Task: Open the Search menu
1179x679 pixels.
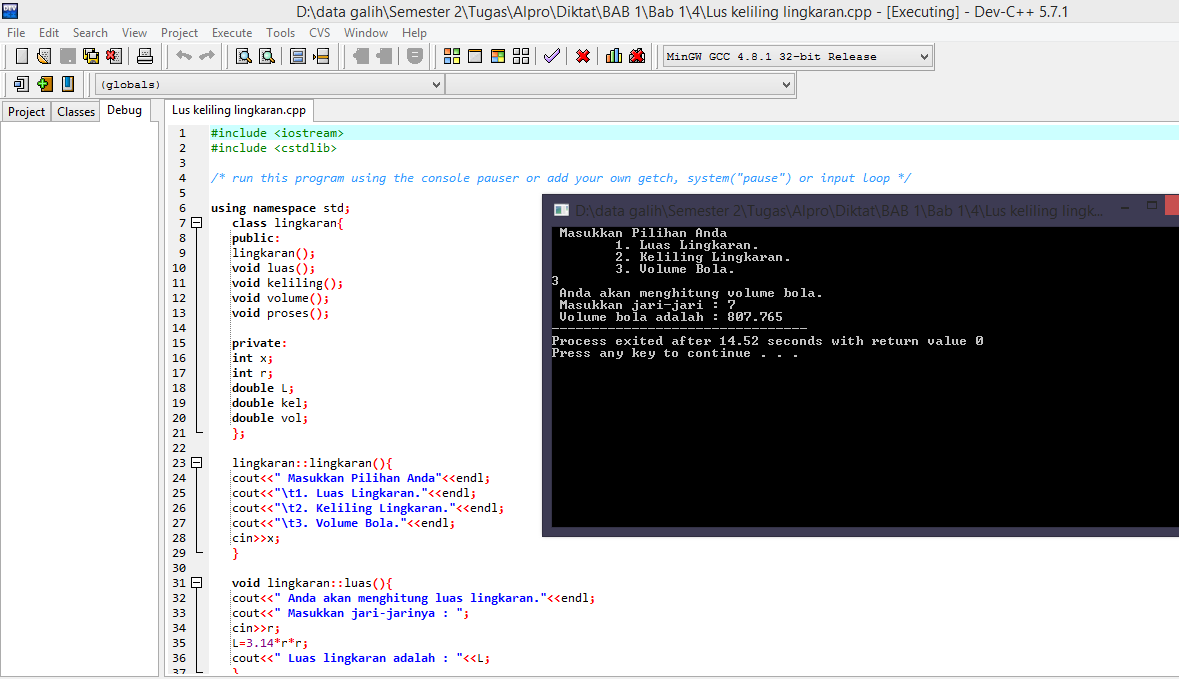Action: [x=90, y=33]
